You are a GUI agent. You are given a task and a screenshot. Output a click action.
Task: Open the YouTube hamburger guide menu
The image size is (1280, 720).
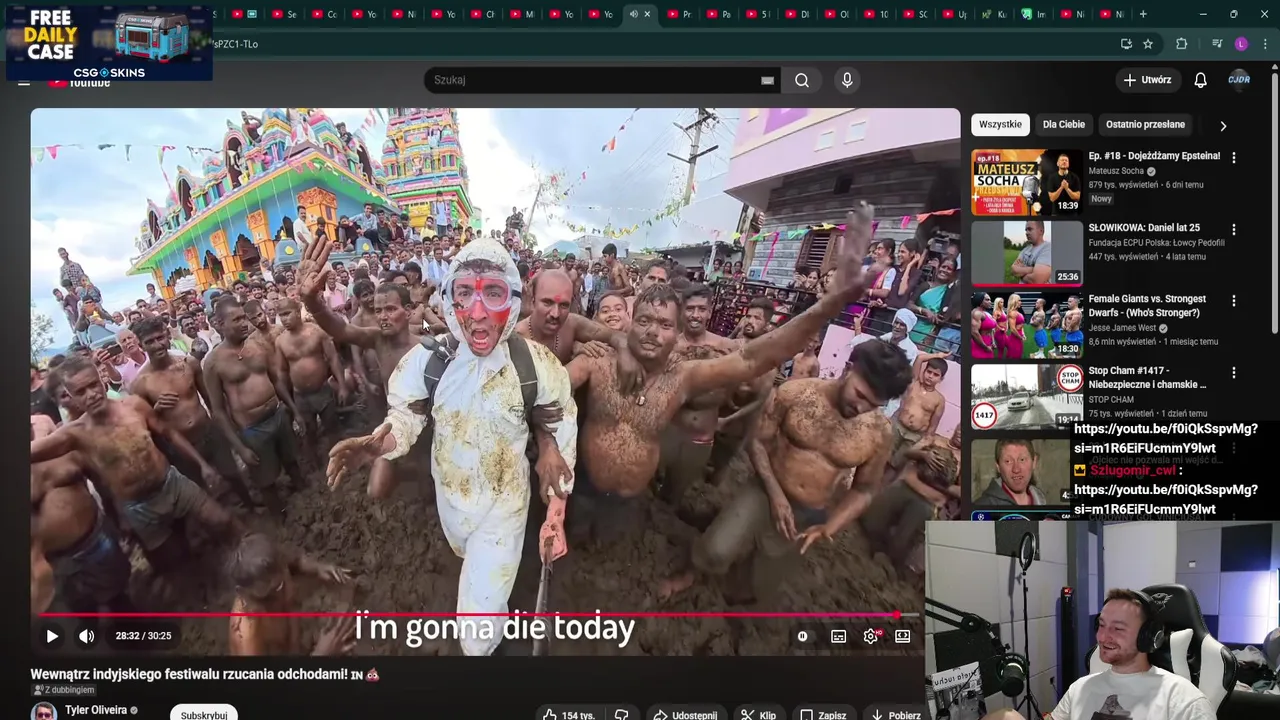pos(24,82)
